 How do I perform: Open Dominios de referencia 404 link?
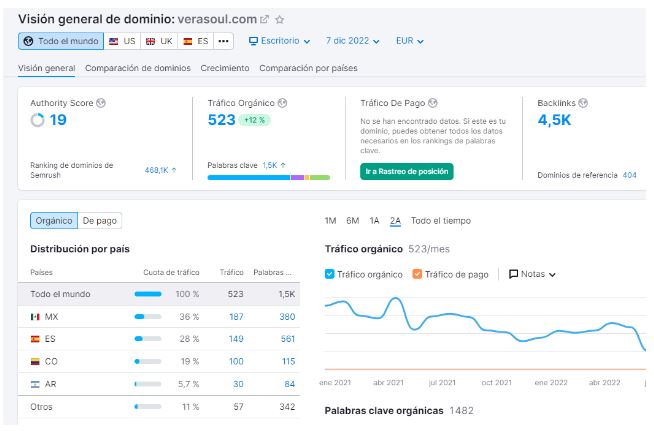click(x=629, y=175)
